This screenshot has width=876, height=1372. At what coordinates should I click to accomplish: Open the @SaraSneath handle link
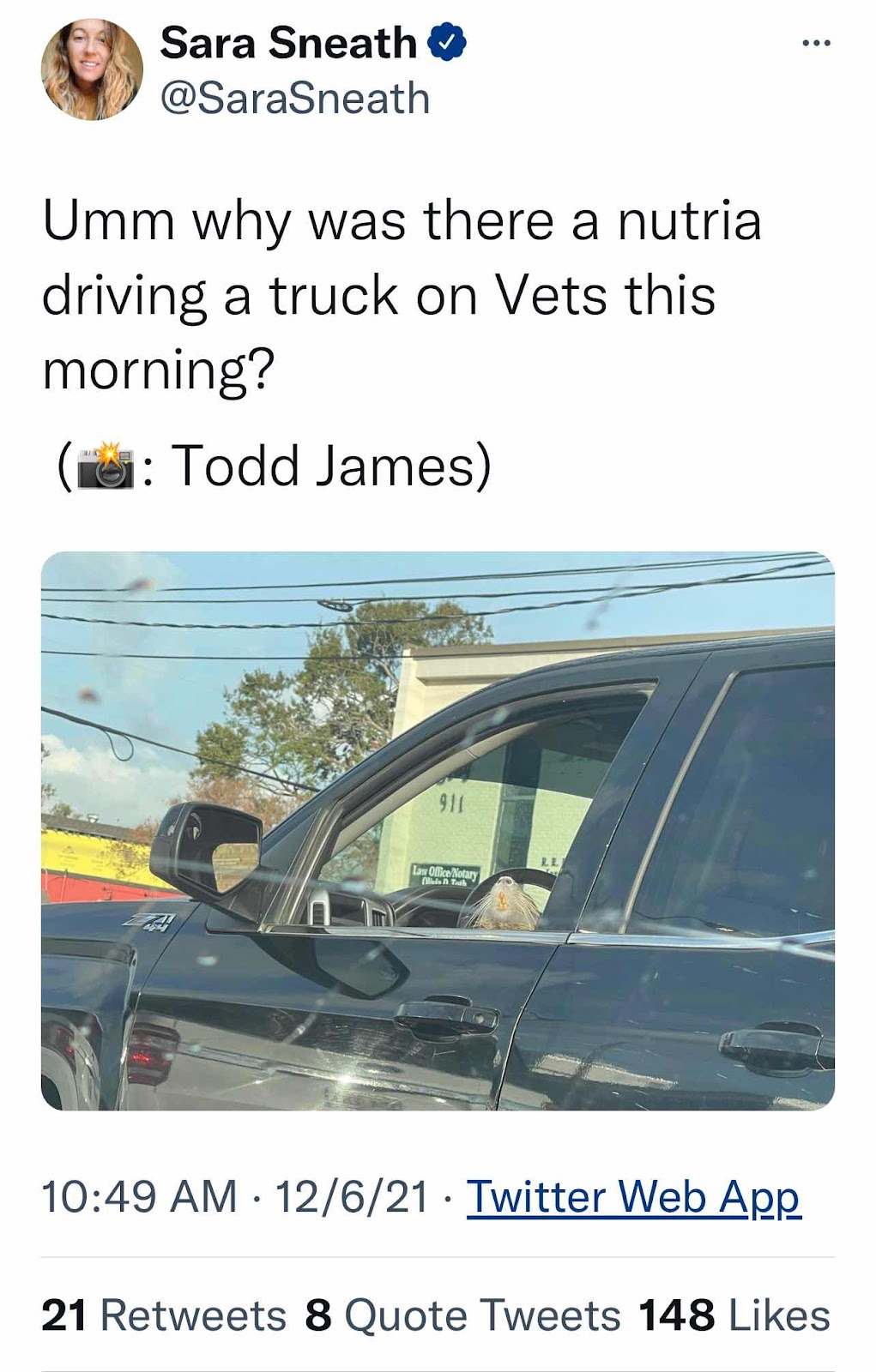(295, 98)
